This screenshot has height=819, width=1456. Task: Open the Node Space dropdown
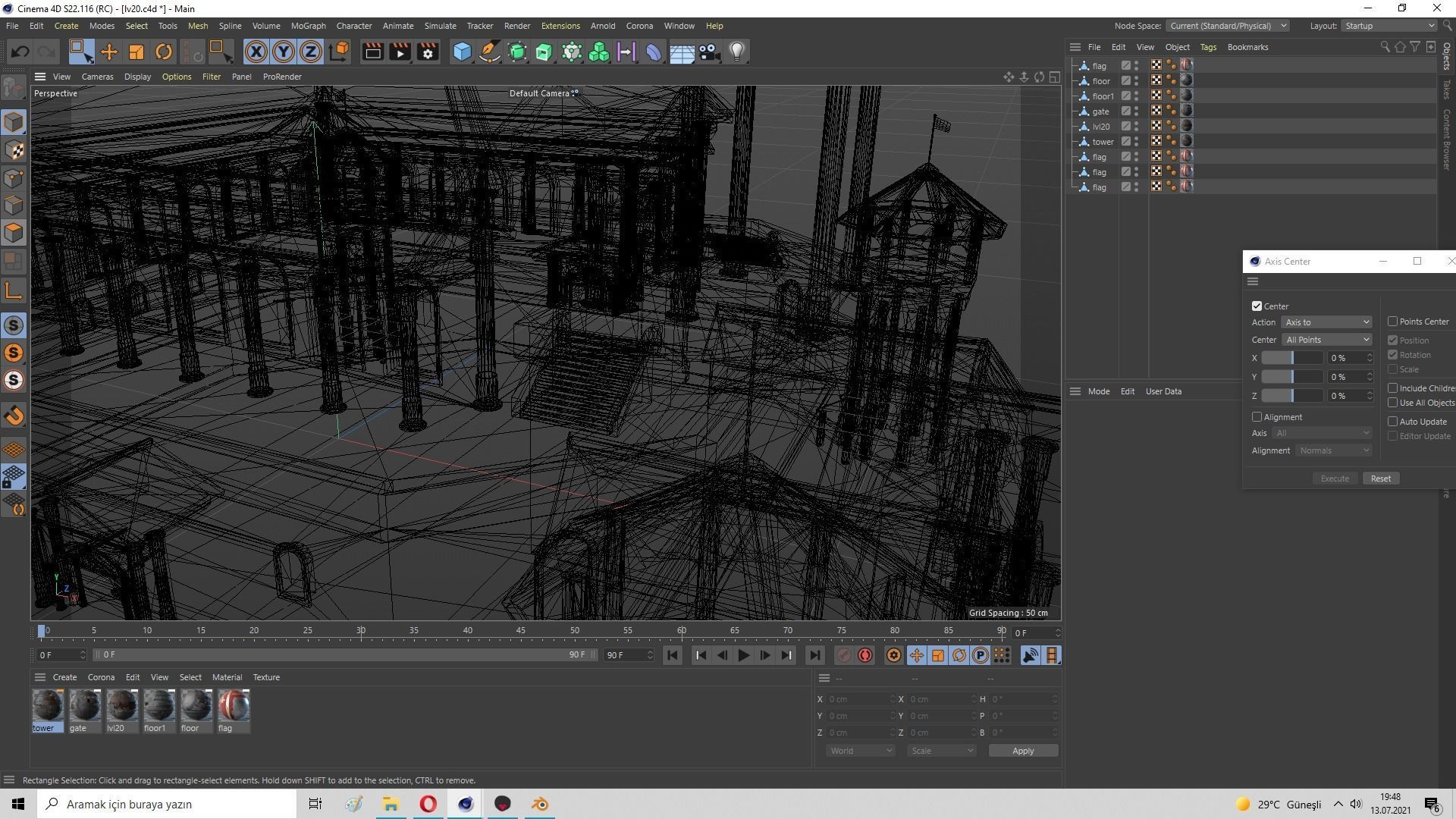point(1226,26)
